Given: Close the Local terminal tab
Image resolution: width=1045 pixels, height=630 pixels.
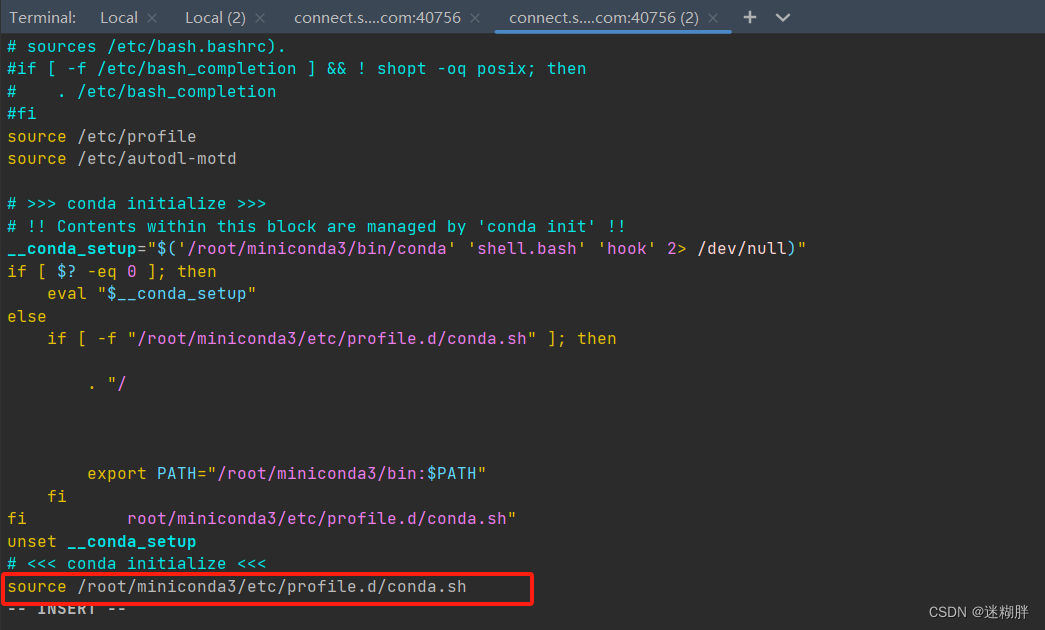Looking at the screenshot, I should (x=152, y=18).
